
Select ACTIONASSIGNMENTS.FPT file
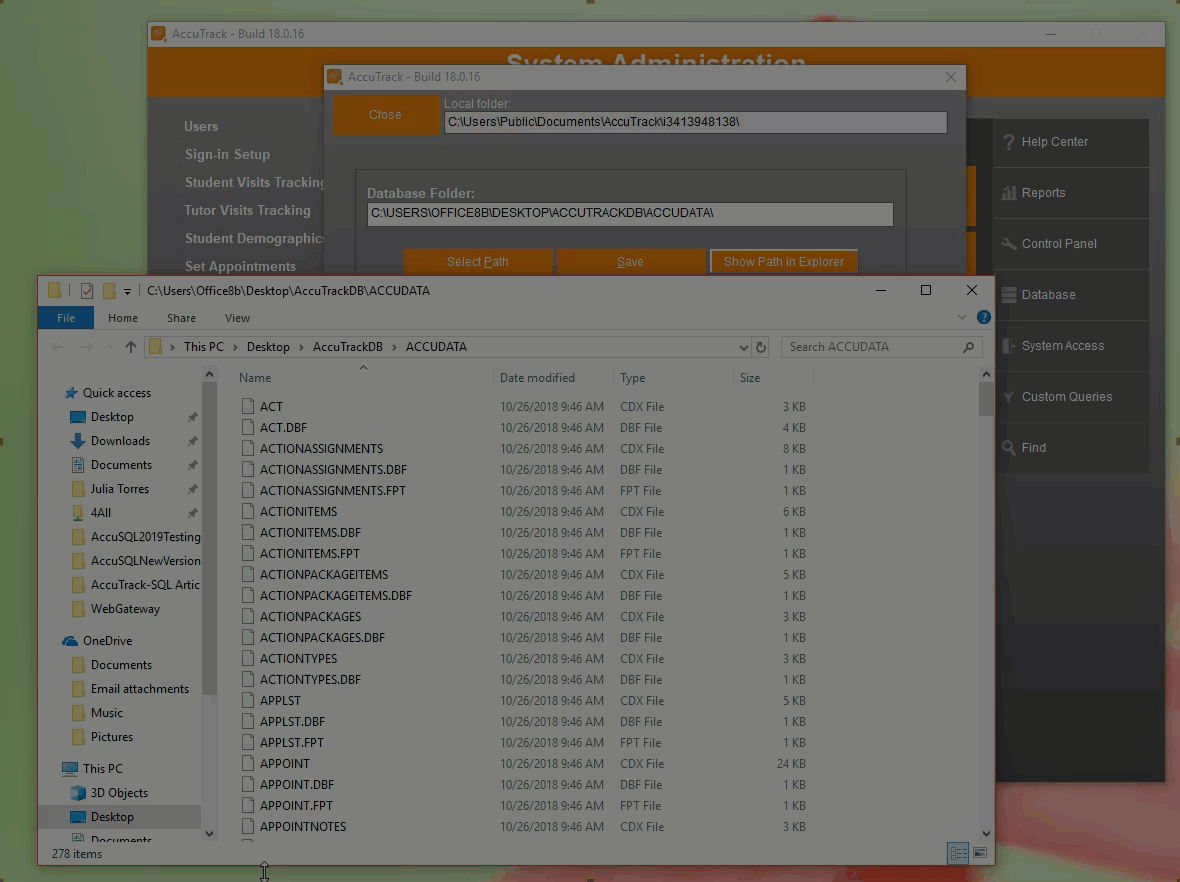point(333,491)
